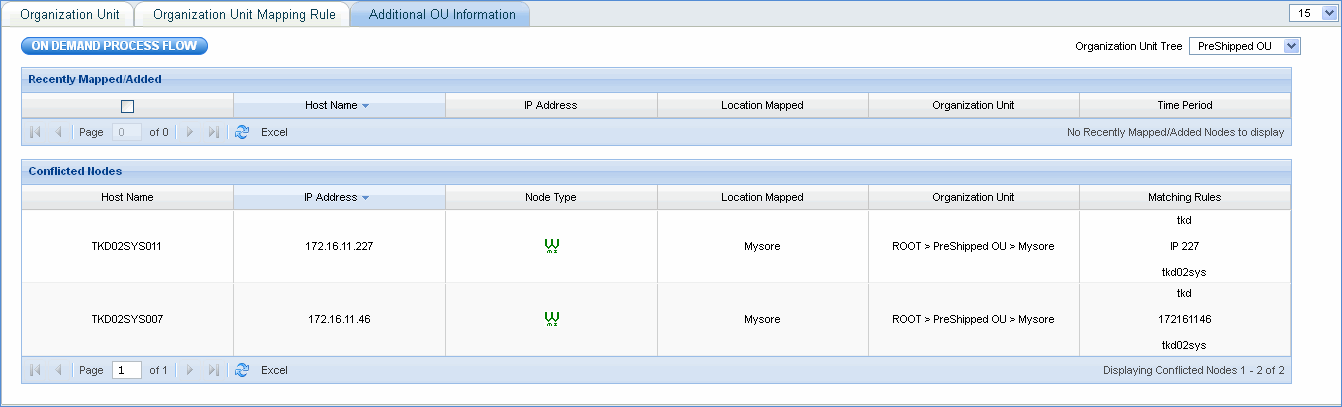Go to first page of Conflicted Nodes
Image resolution: width=1342 pixels, height=407 pixels.
[36, 370]
